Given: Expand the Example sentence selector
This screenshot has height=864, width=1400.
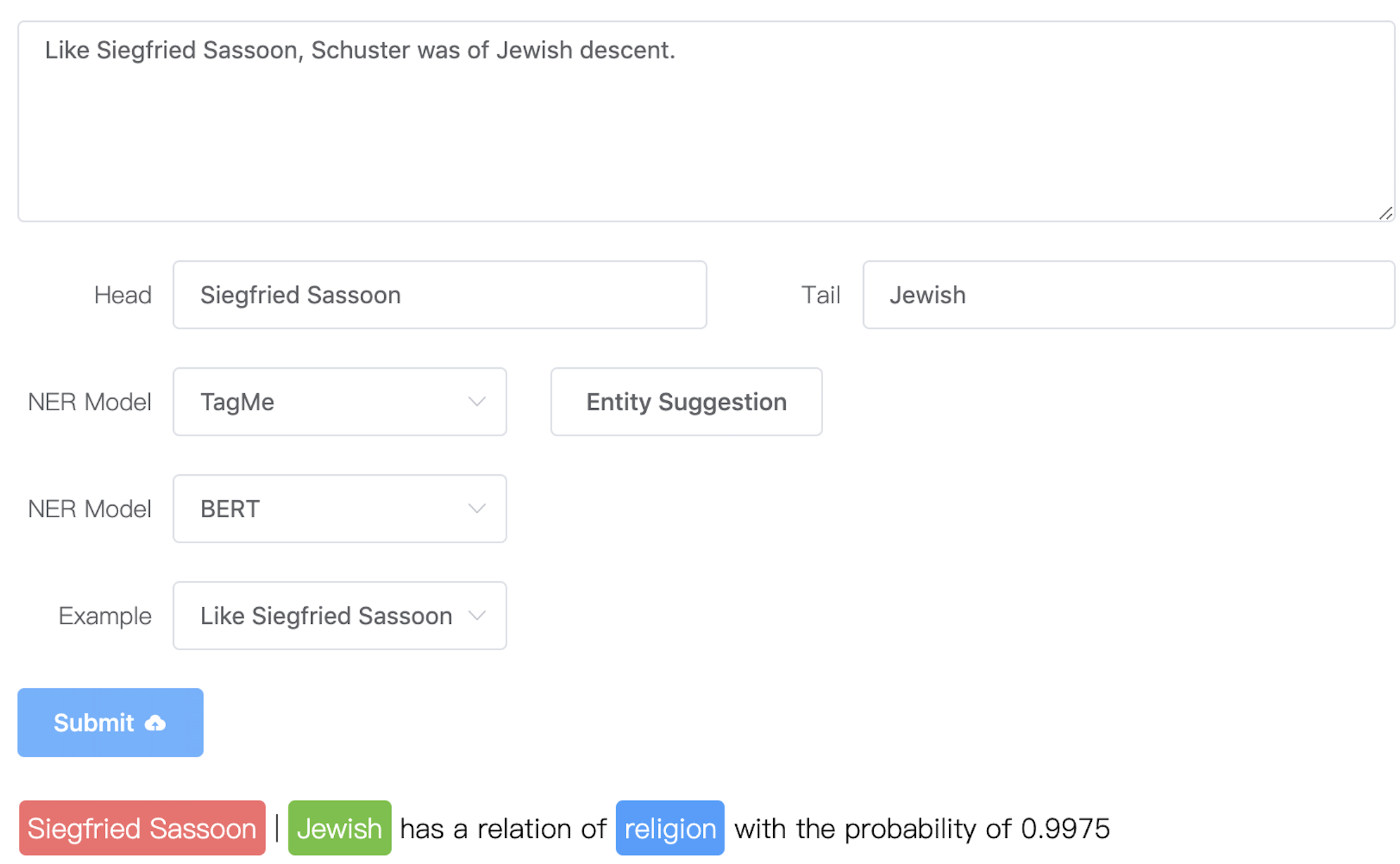Looking at the screenshot, I should [340, 616].
